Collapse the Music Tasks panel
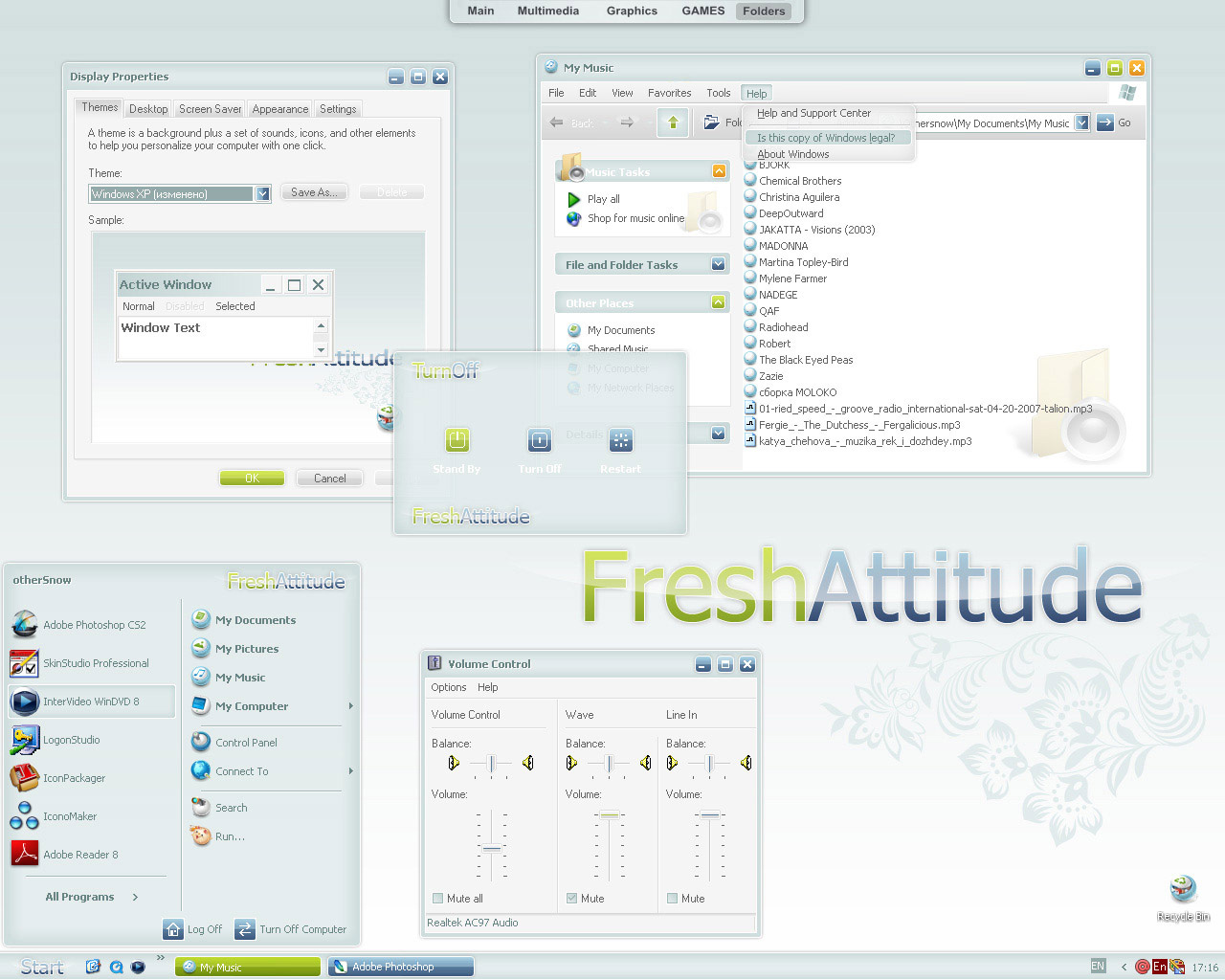The width and height of the screenshot is (1225, 980). click(719, 171)
